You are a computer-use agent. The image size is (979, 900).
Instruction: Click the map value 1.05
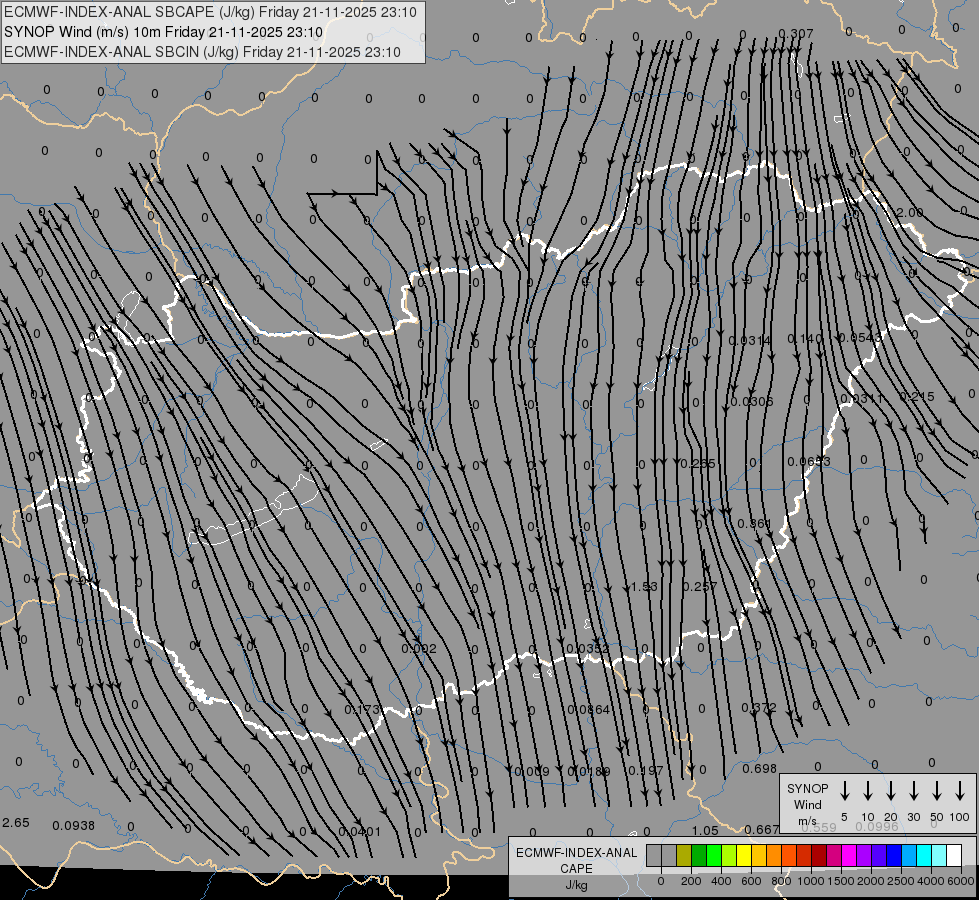(705, 831)
